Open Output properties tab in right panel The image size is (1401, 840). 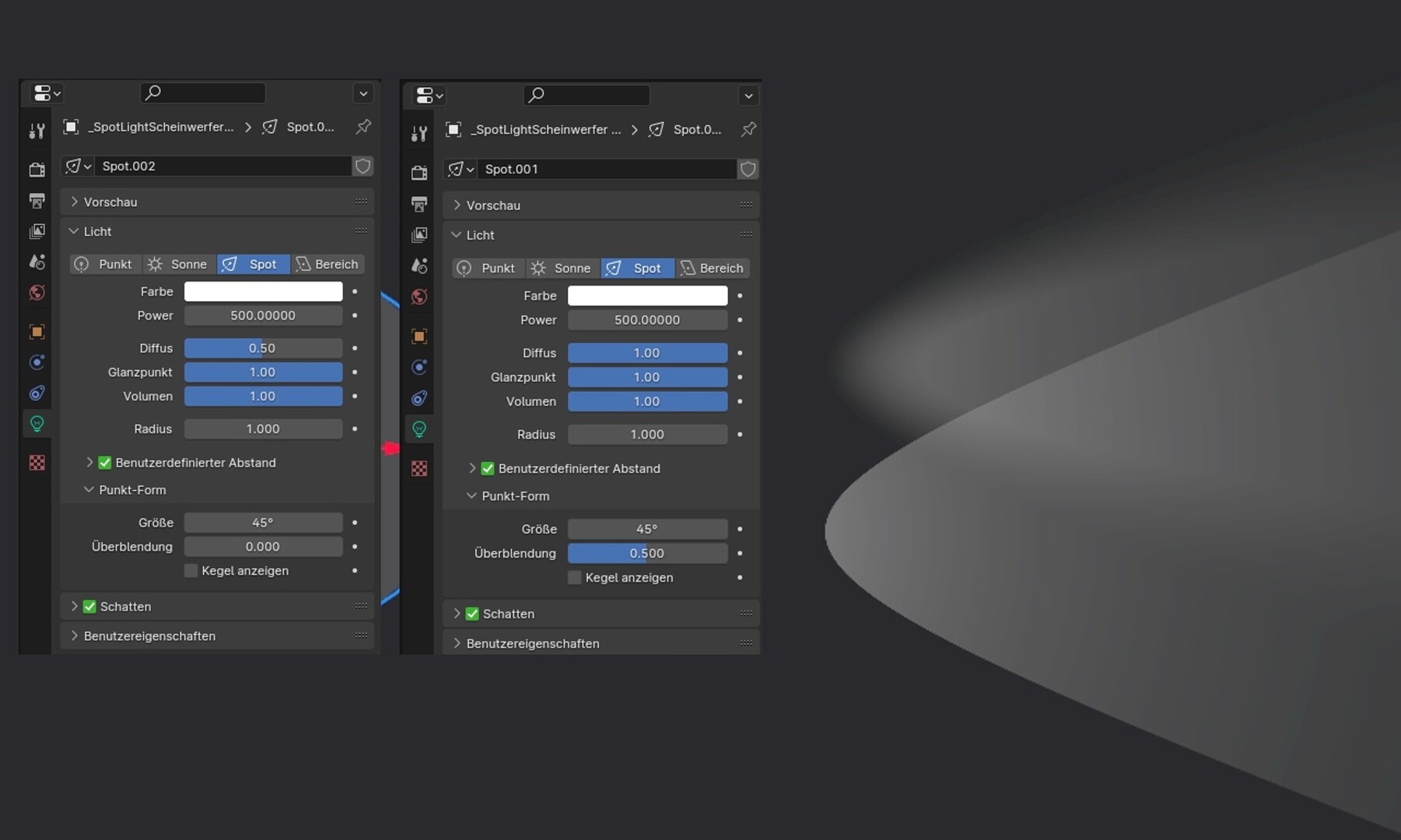tap(419, 204)
